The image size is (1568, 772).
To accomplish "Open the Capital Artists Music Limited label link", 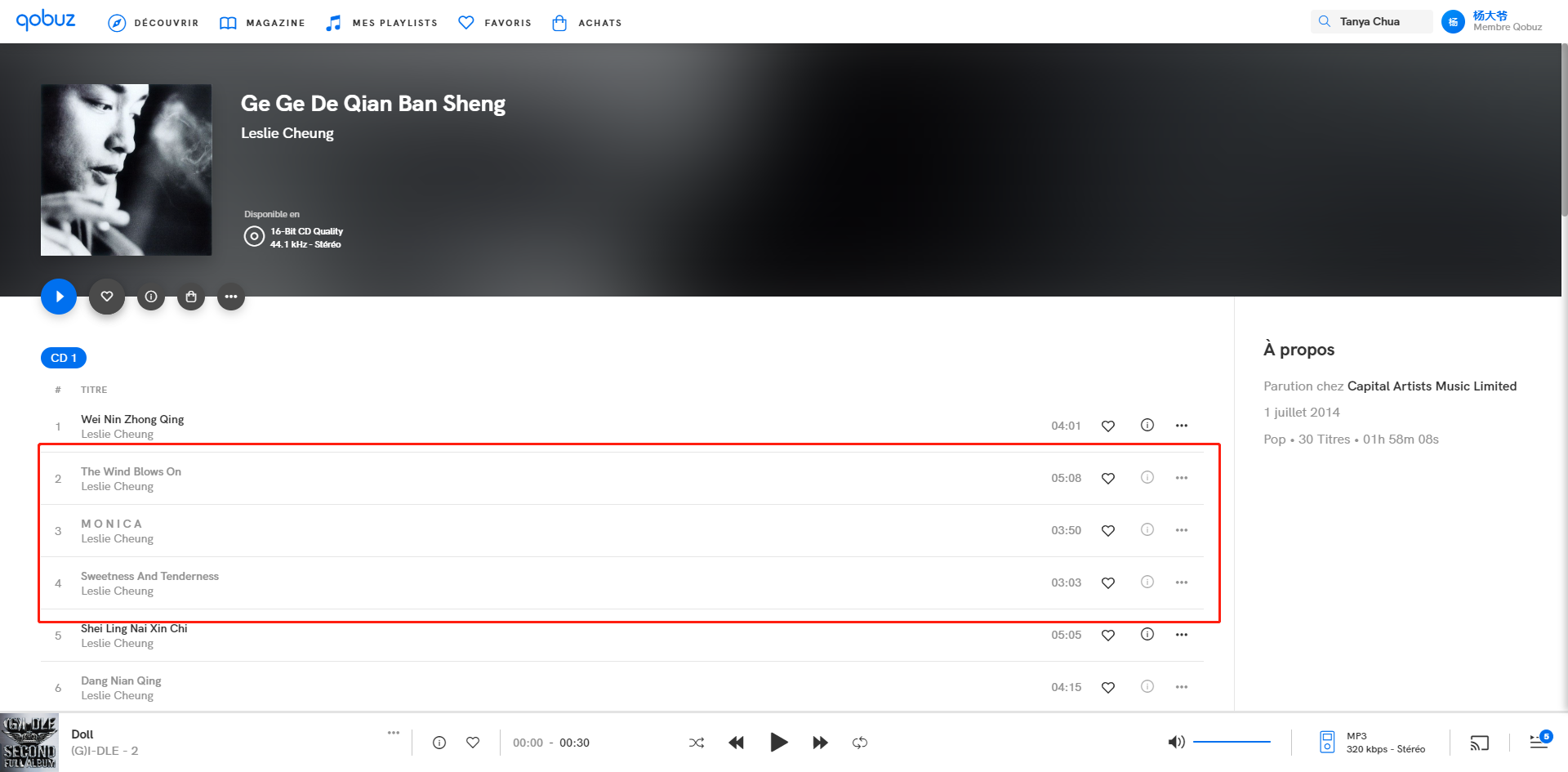I will [1432, 386].
